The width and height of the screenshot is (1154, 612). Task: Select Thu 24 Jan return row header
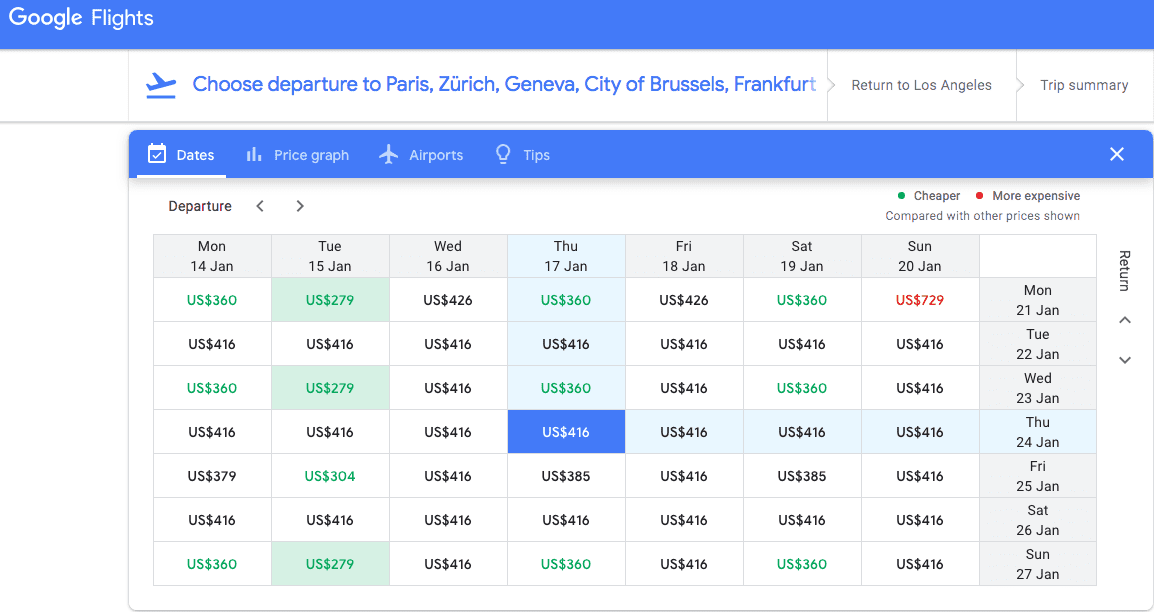(1038, 432)
